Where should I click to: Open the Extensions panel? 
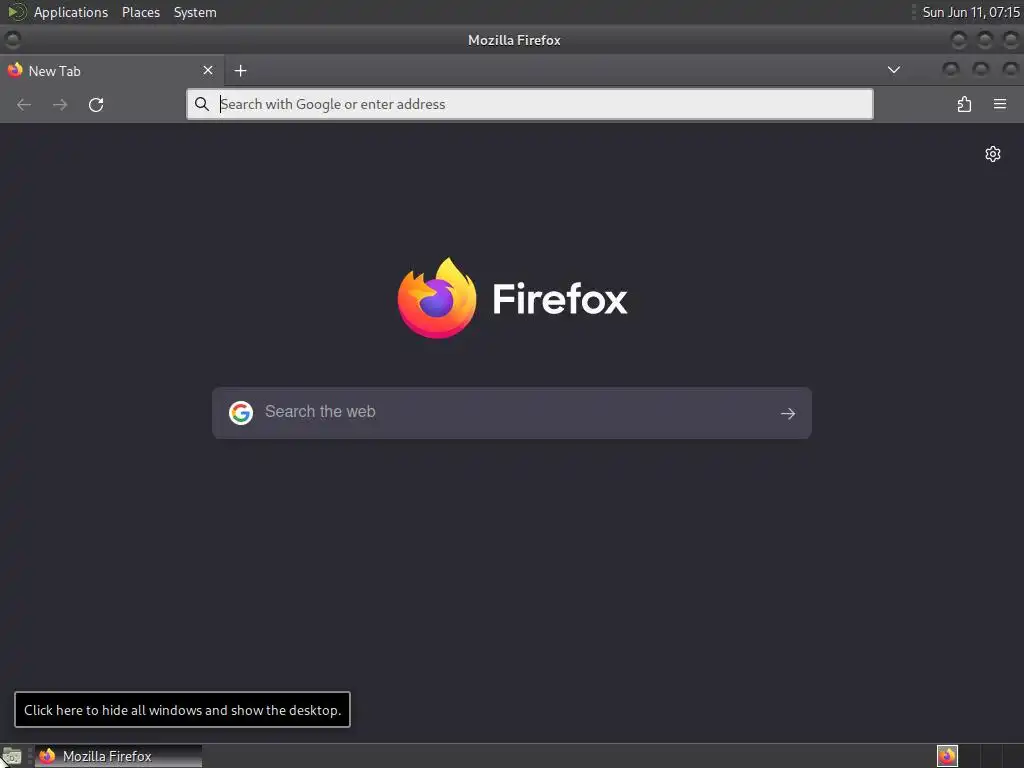pos(964,104)
